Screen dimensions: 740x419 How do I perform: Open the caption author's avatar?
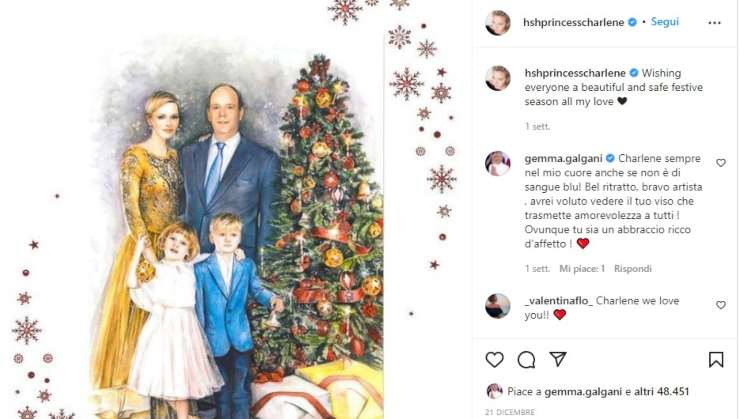click(x=498, y=78)
